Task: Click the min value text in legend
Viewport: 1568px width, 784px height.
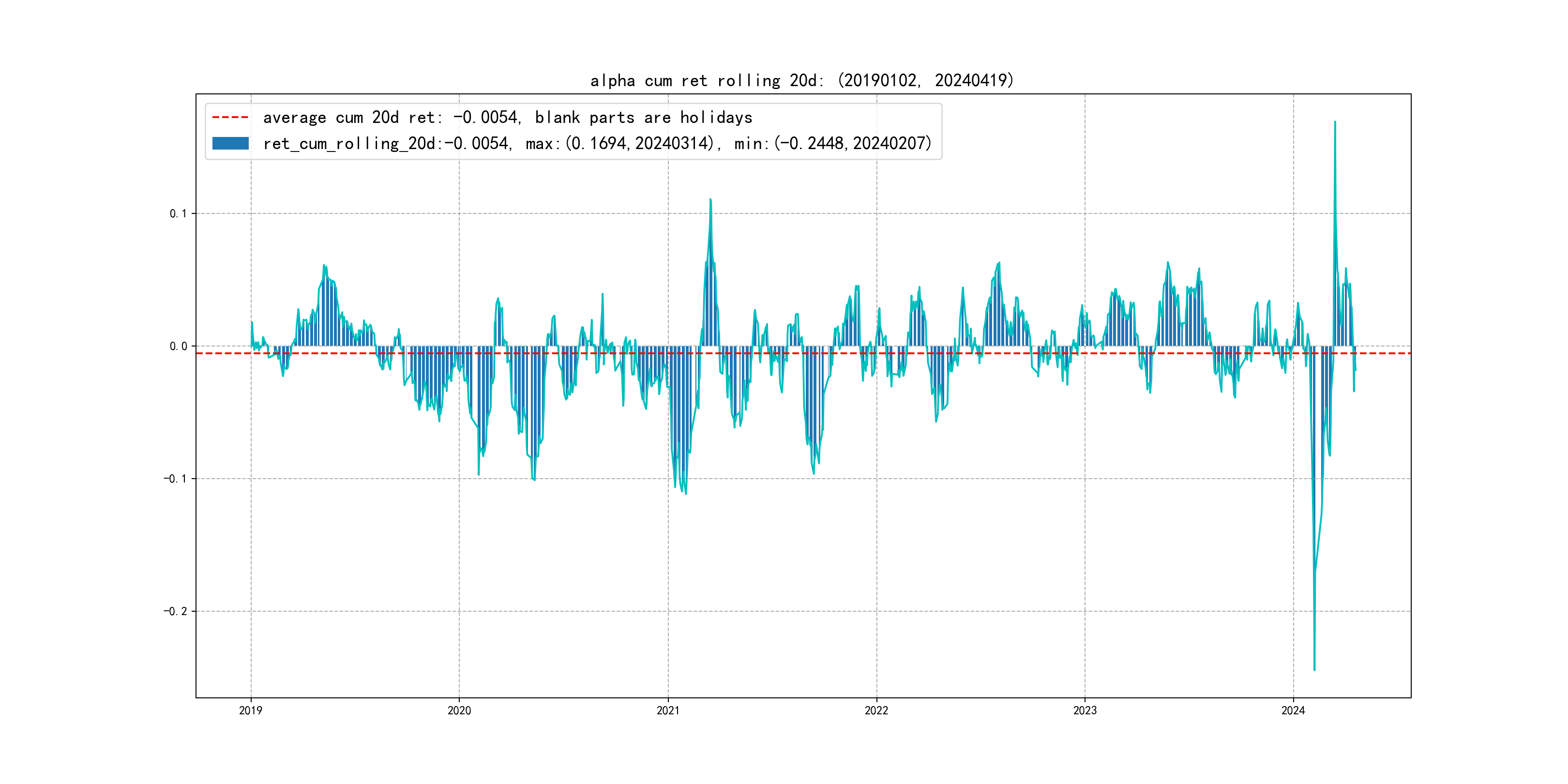Action: pos(832,144)
